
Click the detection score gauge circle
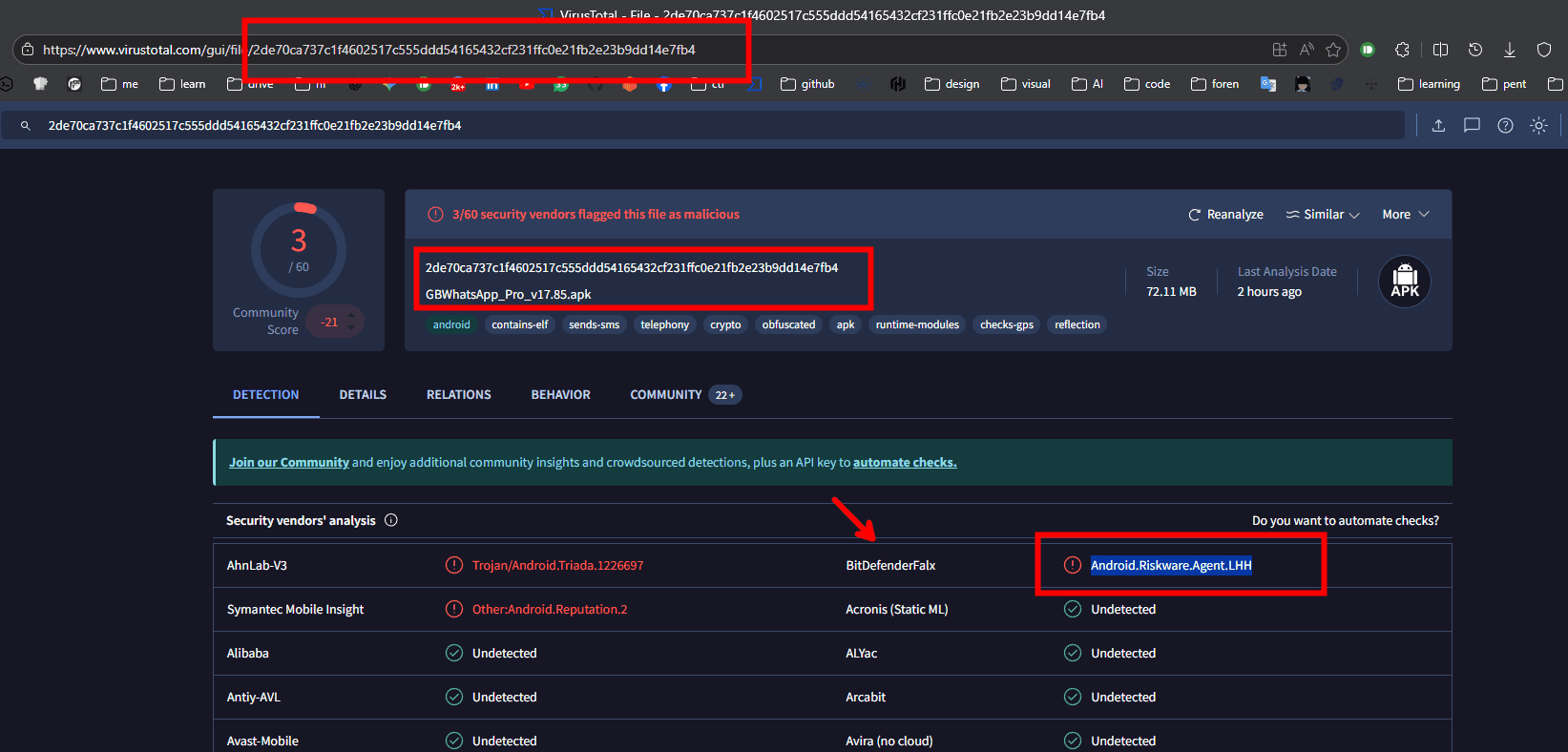point(299,250)
